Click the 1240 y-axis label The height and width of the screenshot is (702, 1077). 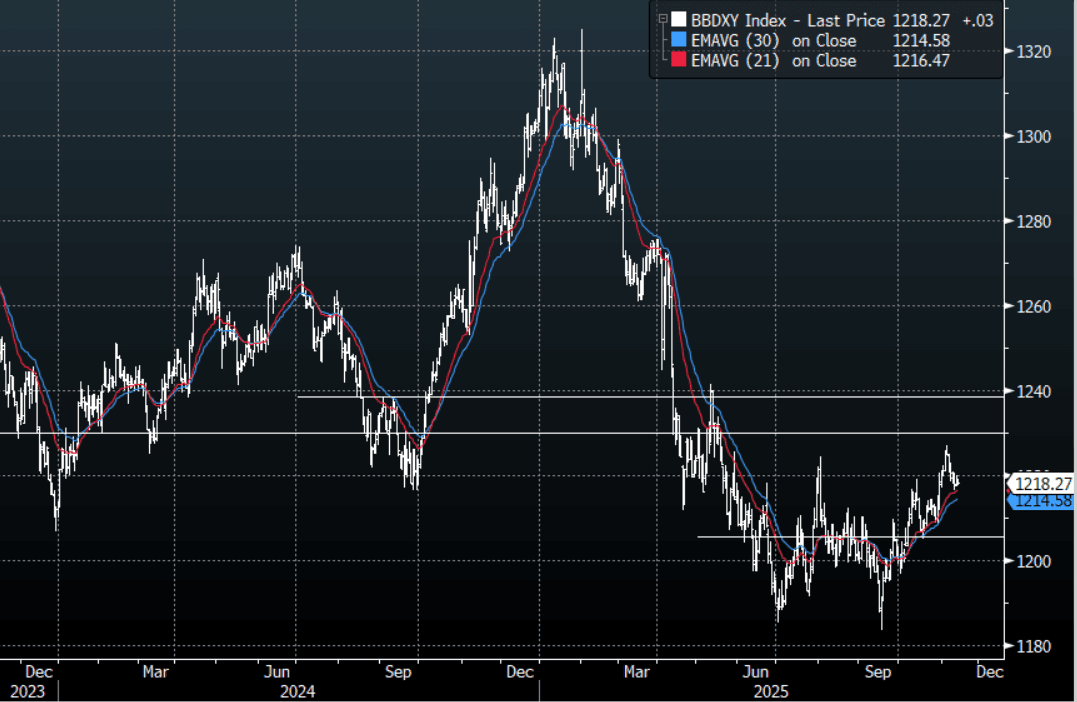click(1034, 392)
